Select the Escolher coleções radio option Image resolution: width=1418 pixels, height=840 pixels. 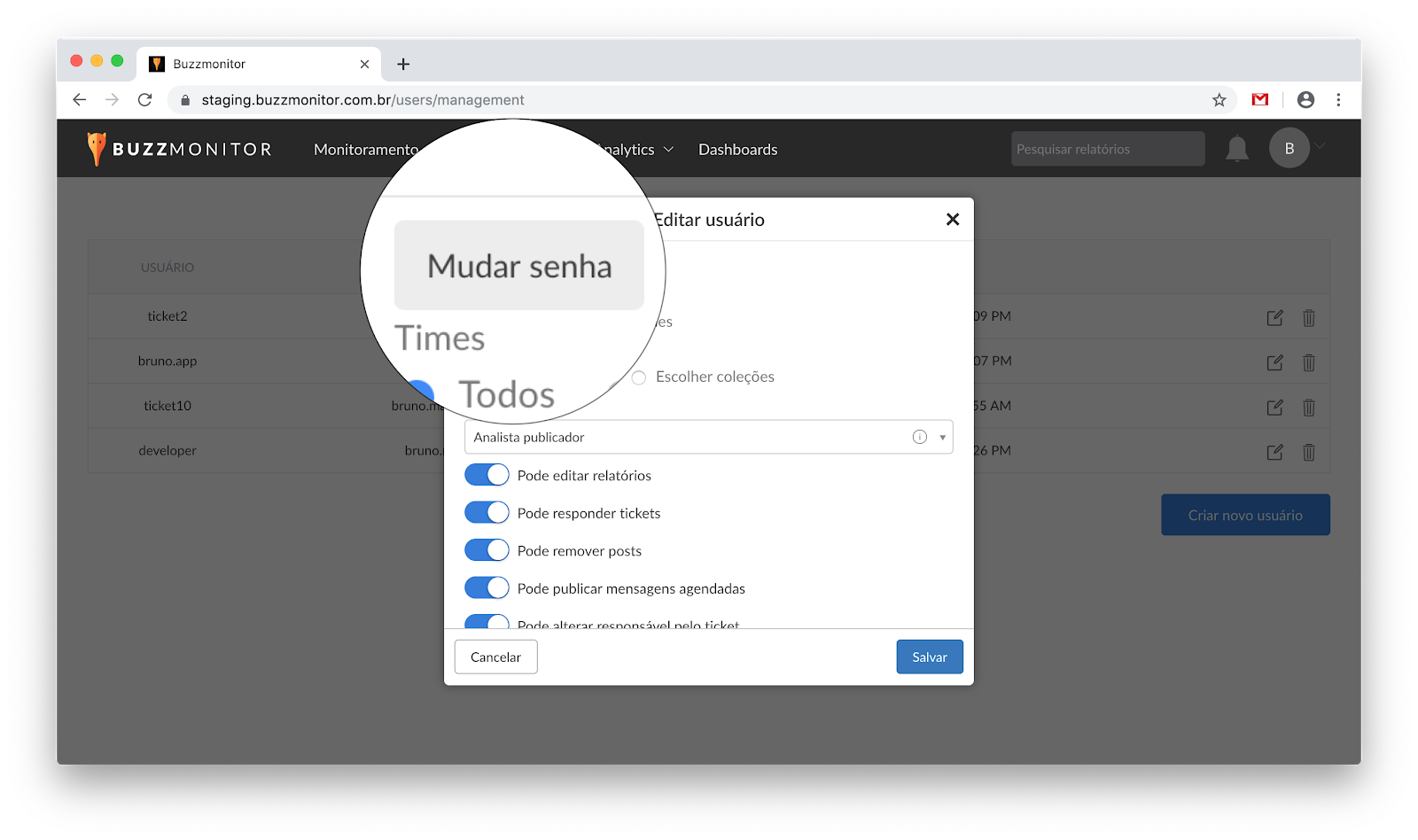coord(639,377)
